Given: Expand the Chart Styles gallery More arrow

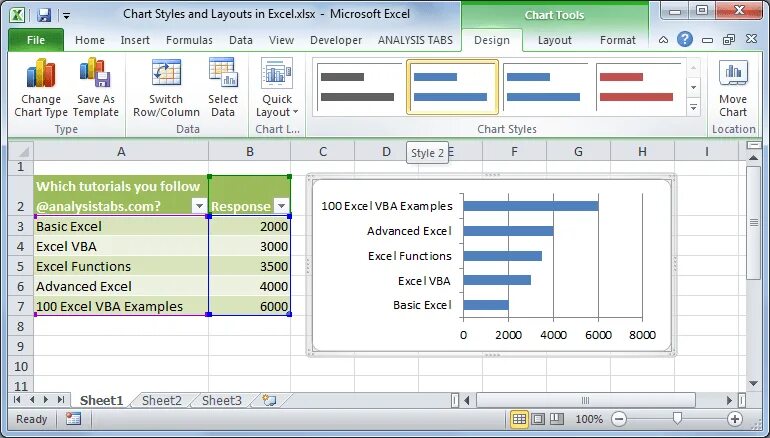Looking at the screenshot, I should coord(693,107).
